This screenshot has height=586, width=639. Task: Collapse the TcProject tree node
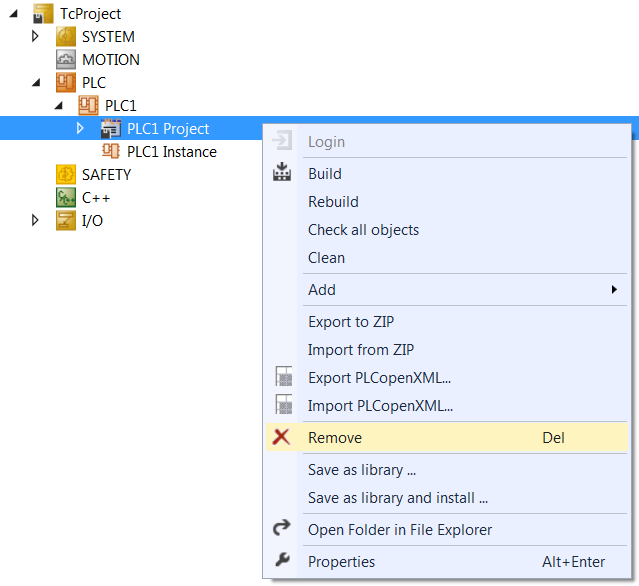14,14
